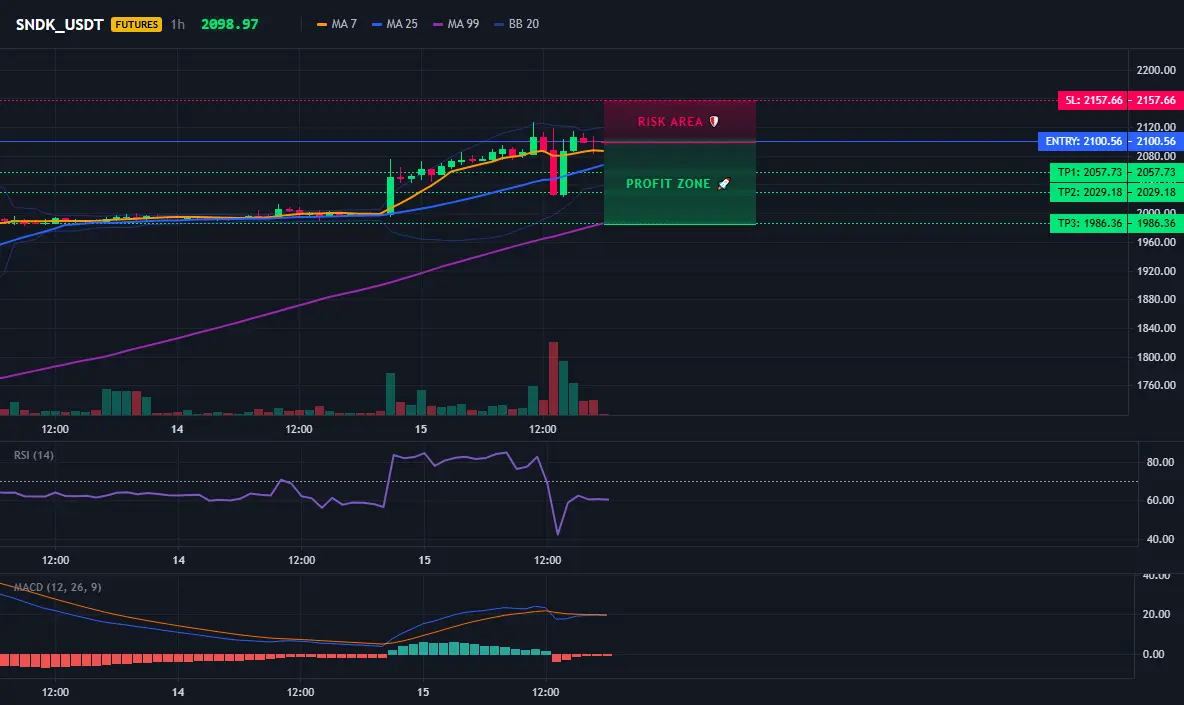Screen dimensions: 1184x705
Task: Toggle the MA 99 legend entry
Action: (x=456, y=24)
